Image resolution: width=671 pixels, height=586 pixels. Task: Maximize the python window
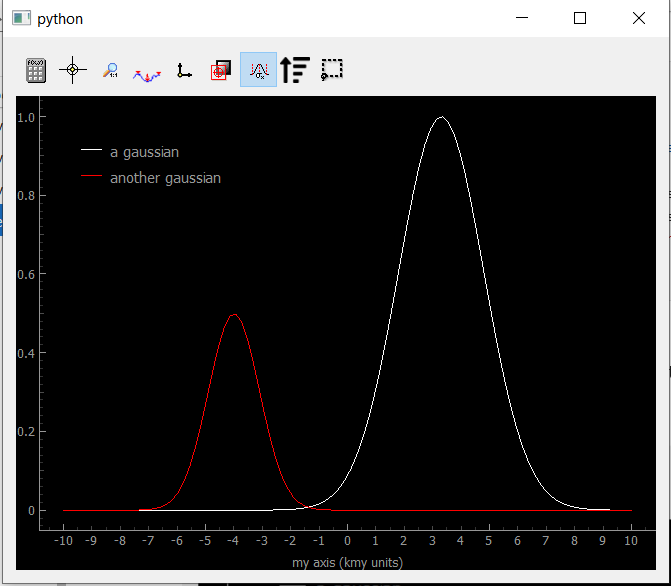[x=580, y=18]
